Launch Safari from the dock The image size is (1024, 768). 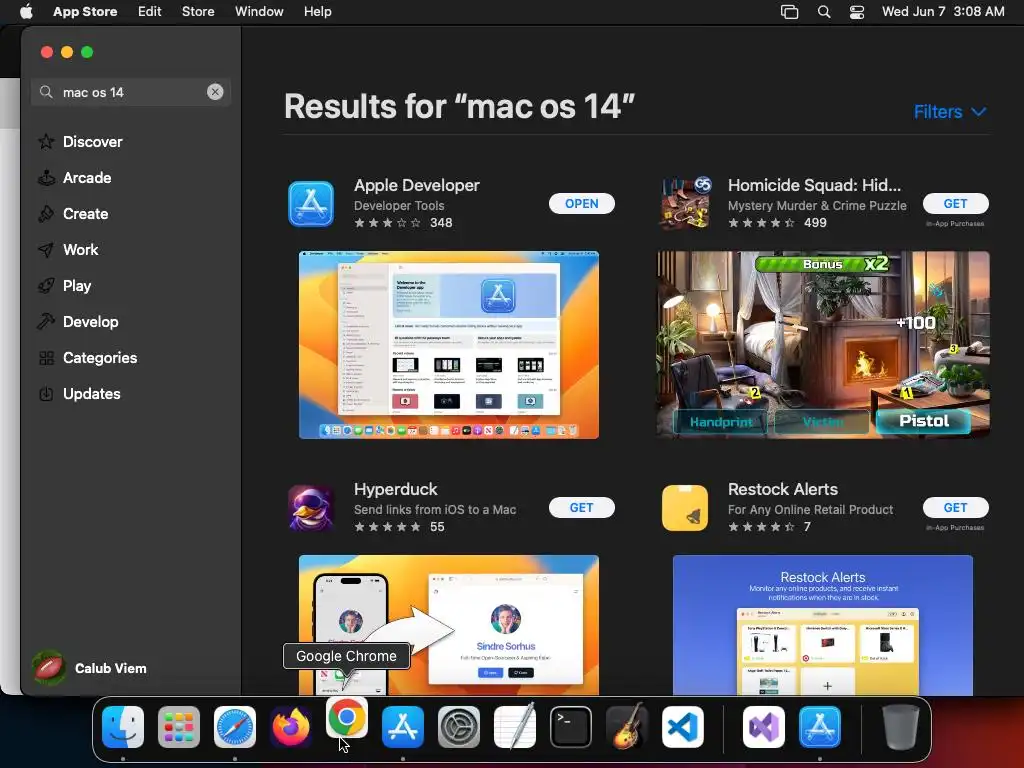click(235, 727)
